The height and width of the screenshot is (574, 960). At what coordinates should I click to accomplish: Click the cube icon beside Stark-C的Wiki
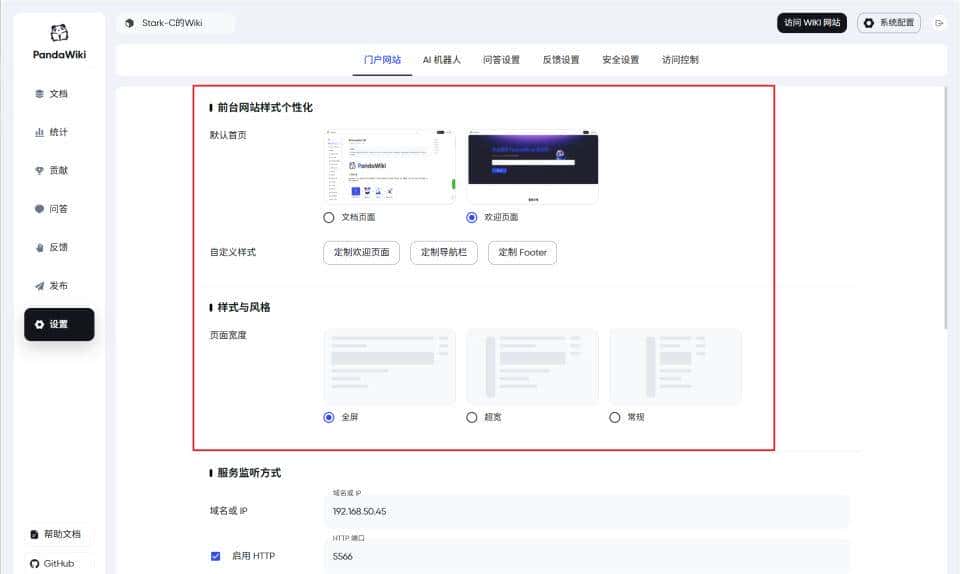click(x=129, y=23)
